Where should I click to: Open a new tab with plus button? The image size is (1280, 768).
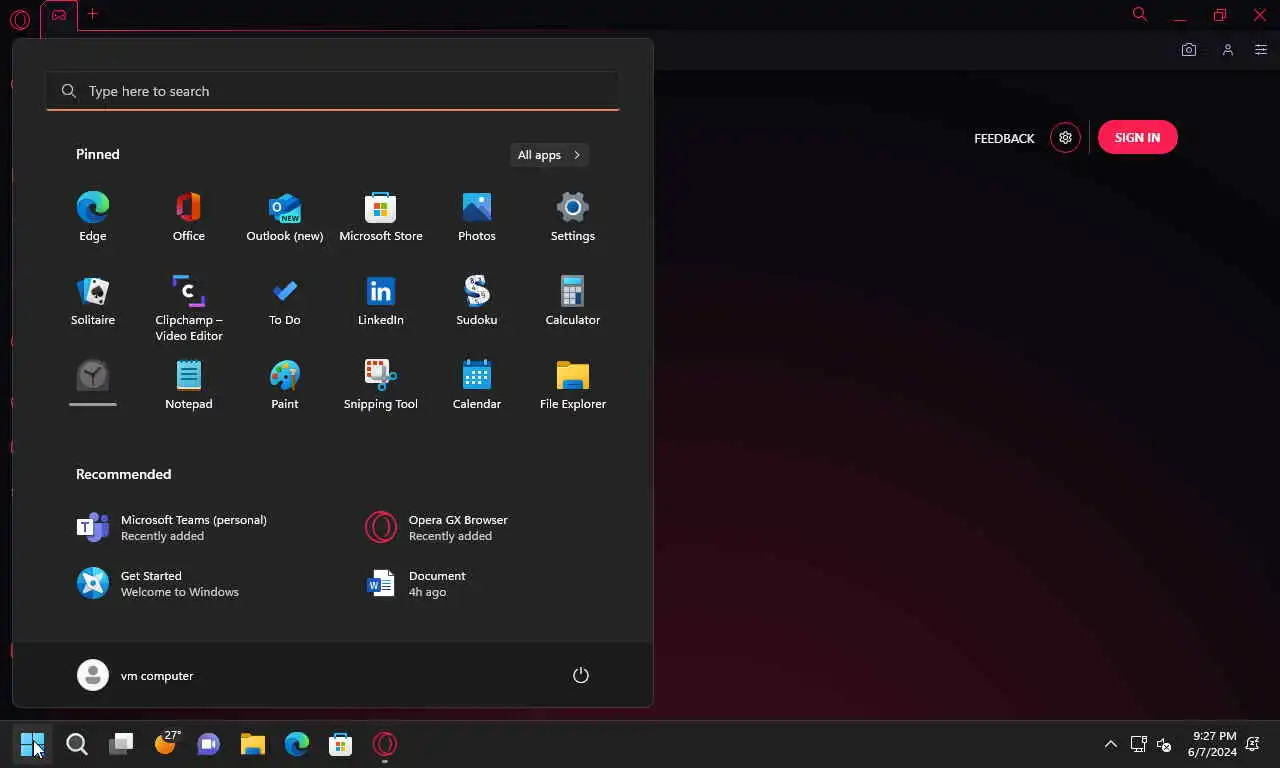(92, 14)
